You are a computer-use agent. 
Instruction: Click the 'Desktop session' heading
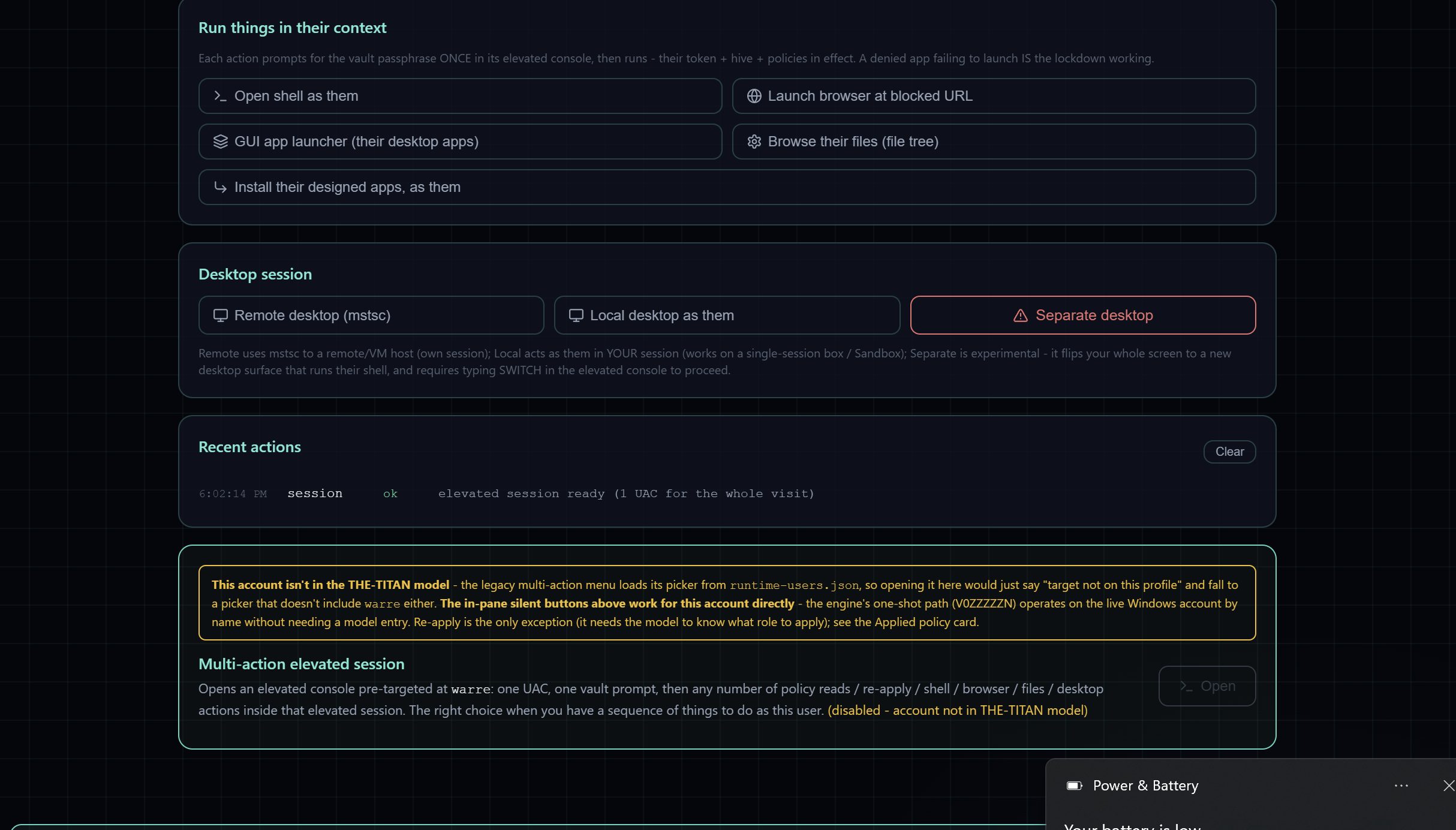coord(255,274)
